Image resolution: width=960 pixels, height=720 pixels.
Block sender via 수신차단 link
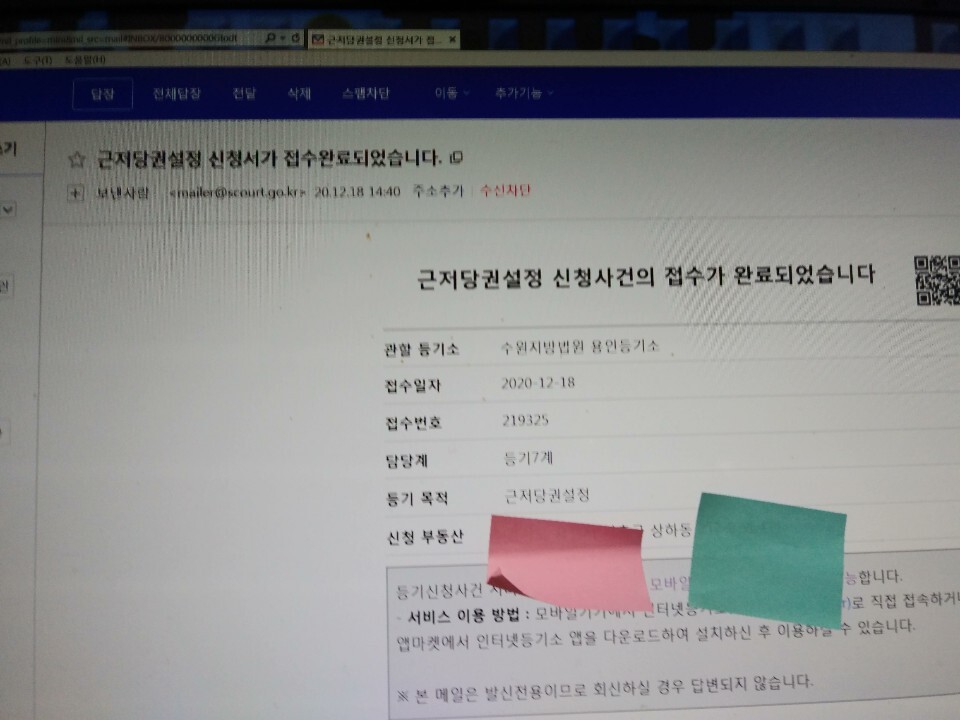point(505,190)
